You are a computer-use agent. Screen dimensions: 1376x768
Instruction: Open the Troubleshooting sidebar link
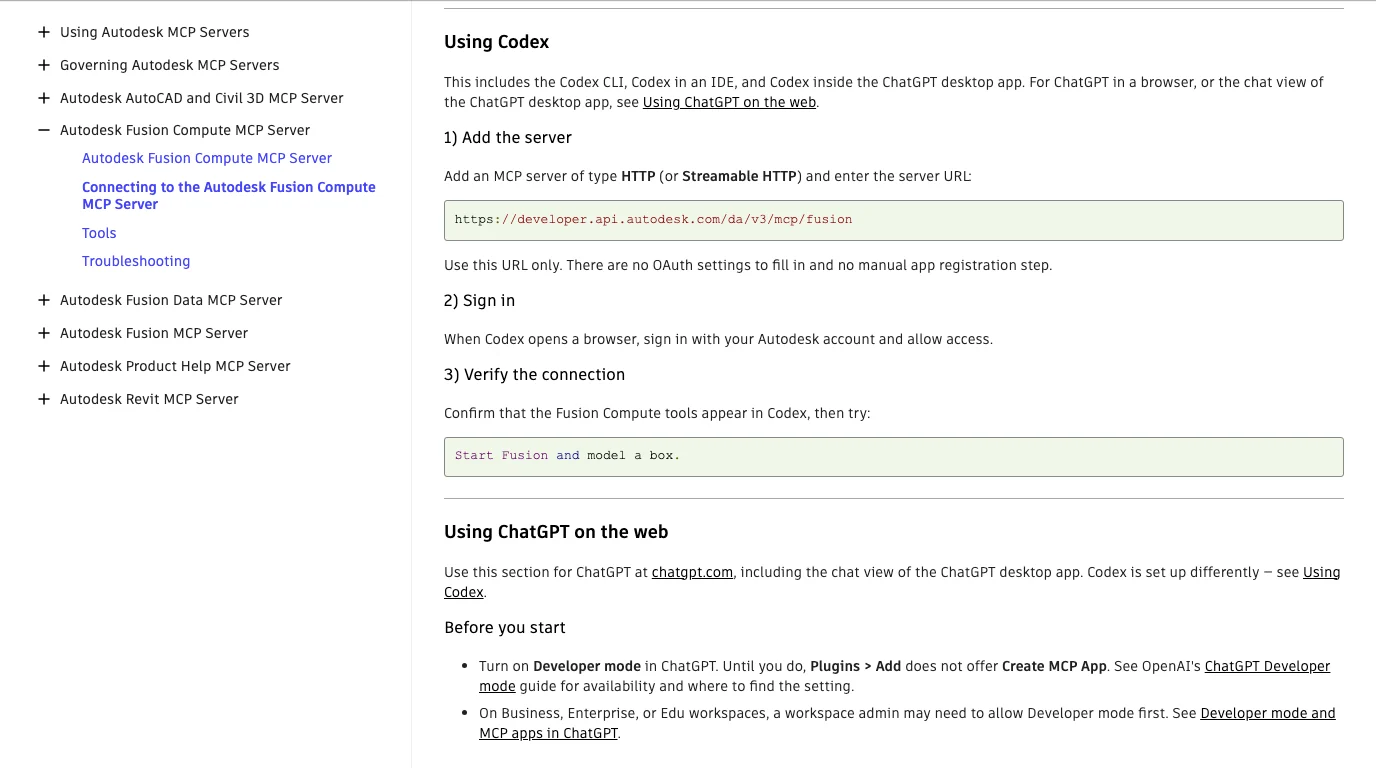click(136, 261)
